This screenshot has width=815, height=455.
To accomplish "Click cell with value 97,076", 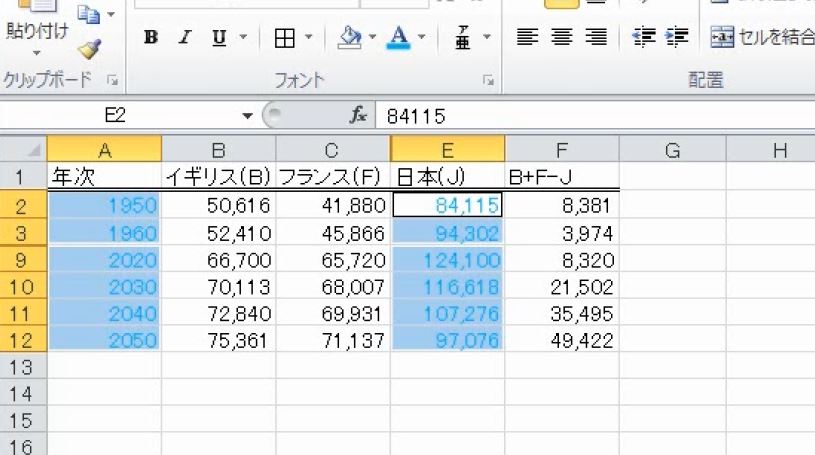I will [x=448, y=340].
